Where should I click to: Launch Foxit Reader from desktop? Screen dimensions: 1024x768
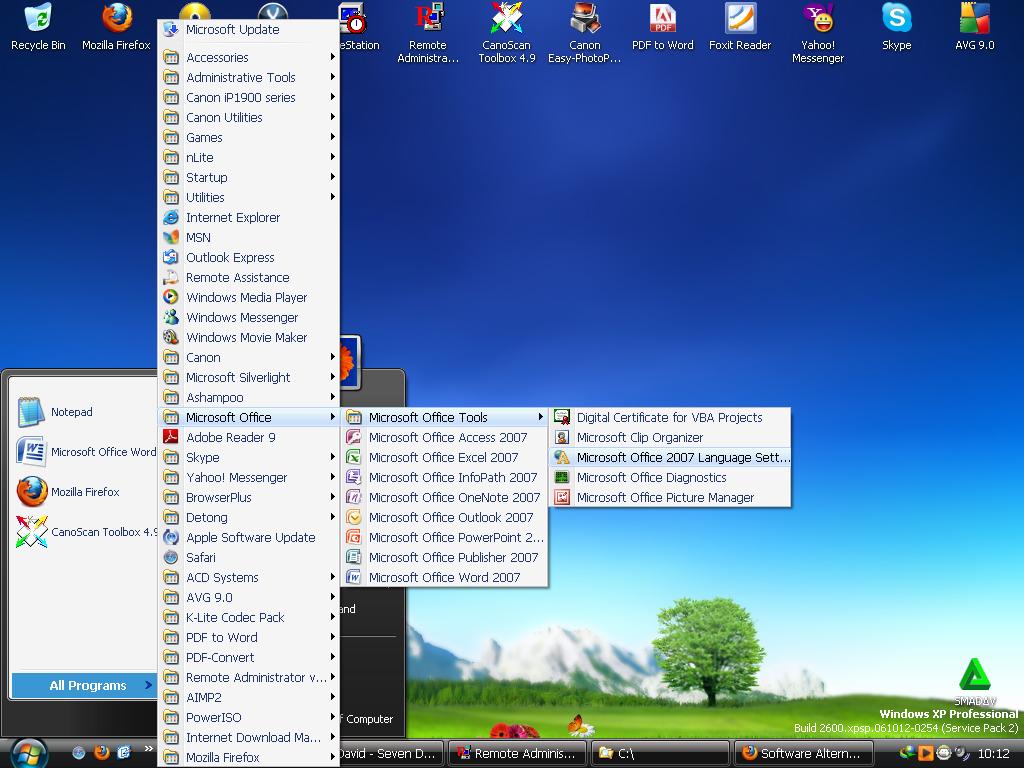click(740, 27)
